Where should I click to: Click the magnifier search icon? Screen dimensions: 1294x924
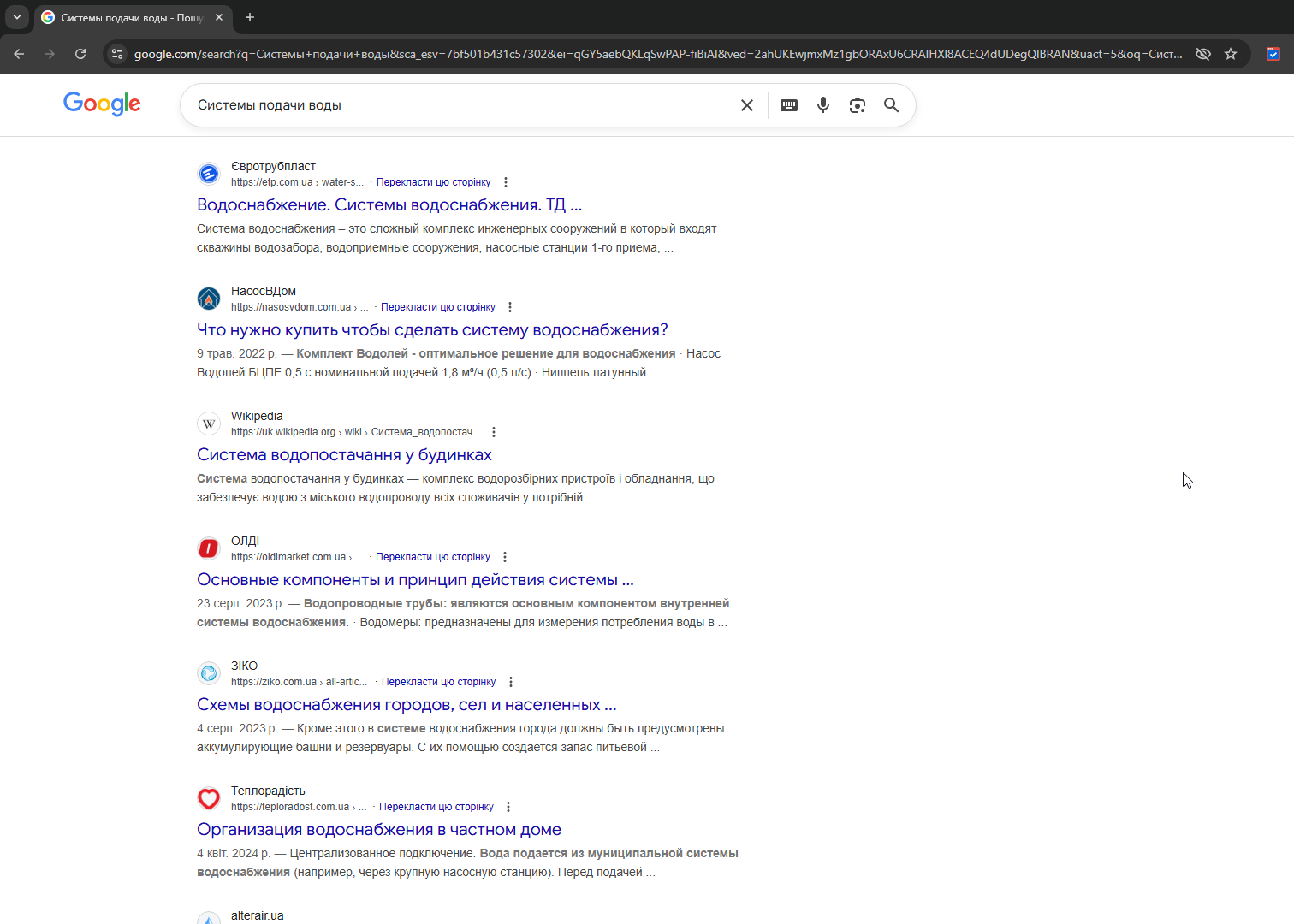[891, 105]
